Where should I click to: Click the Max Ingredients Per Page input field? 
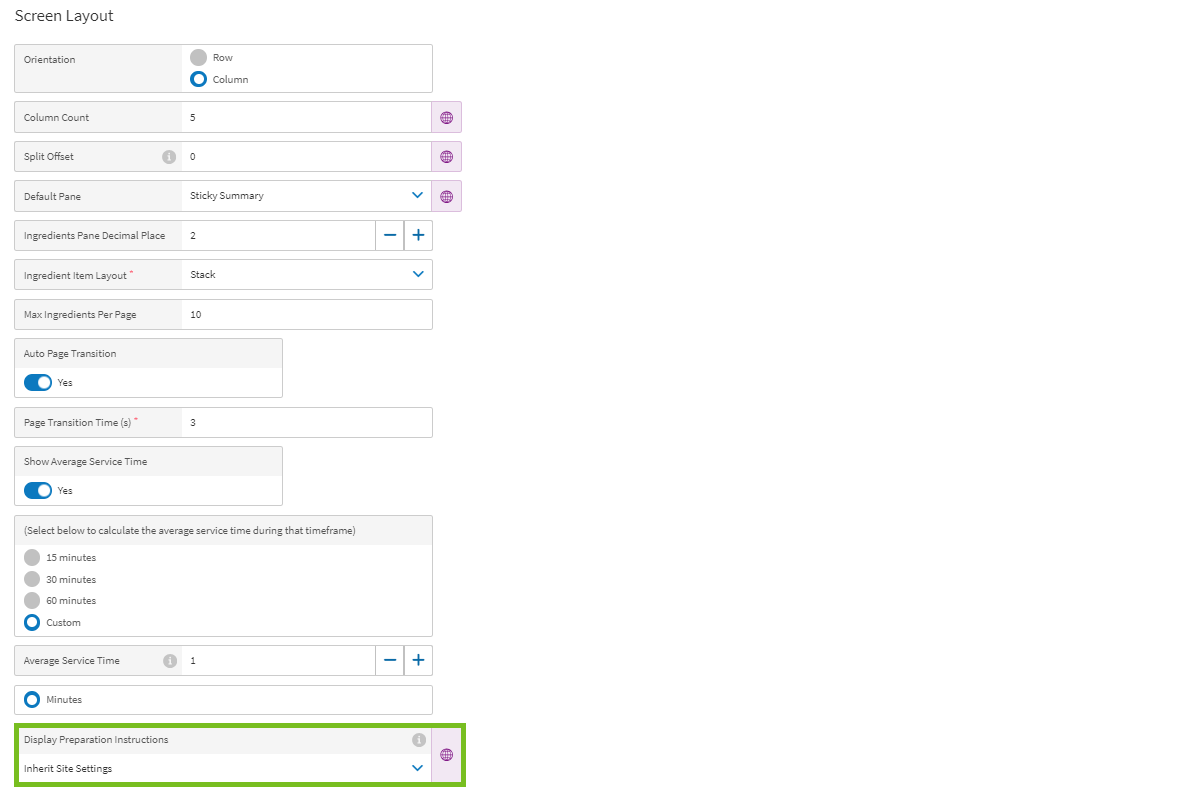pos(300,314)
